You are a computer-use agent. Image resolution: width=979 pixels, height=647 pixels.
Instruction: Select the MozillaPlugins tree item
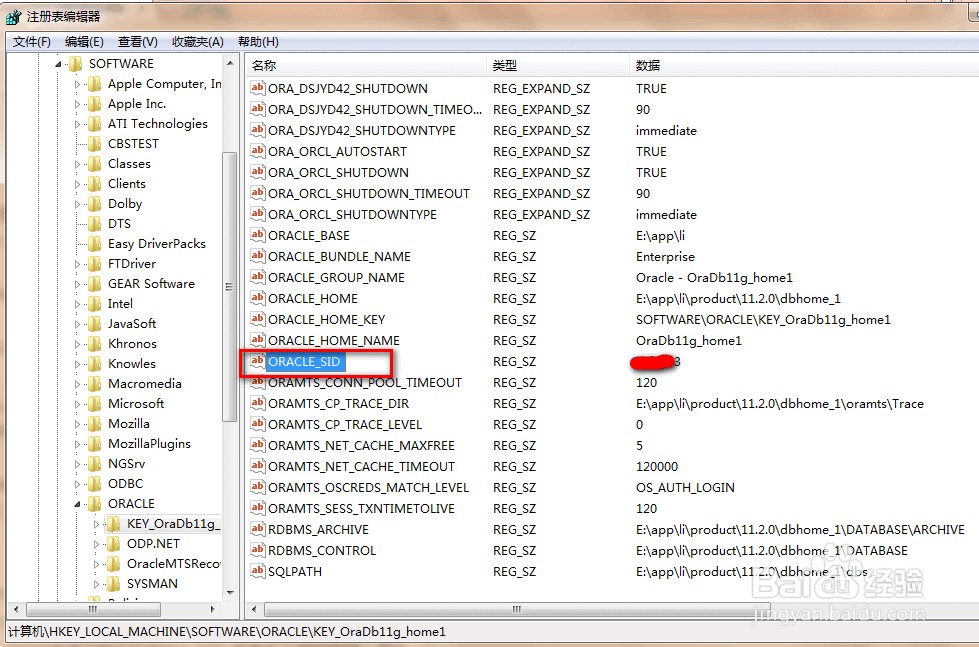pyautogui.click(x=149, y=443)
